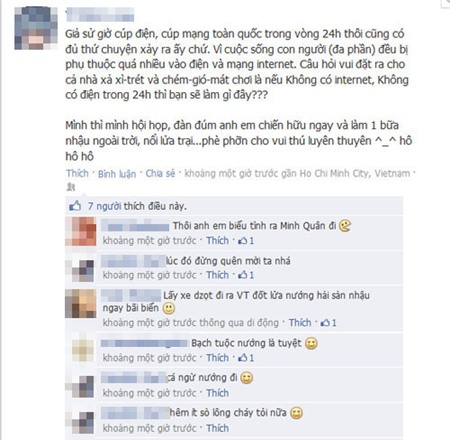This screenshot has width=450, height=440.
Task: Open avatar of the 'Lấy xe dzọt' commenter
Action: 81,303
